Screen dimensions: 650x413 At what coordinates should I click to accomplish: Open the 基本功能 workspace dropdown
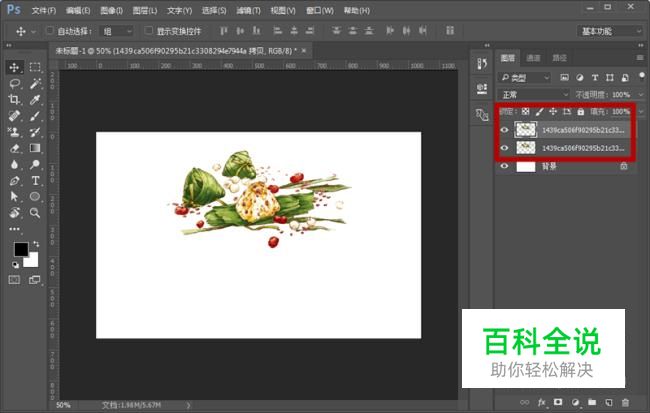click(x=610, y=31)
